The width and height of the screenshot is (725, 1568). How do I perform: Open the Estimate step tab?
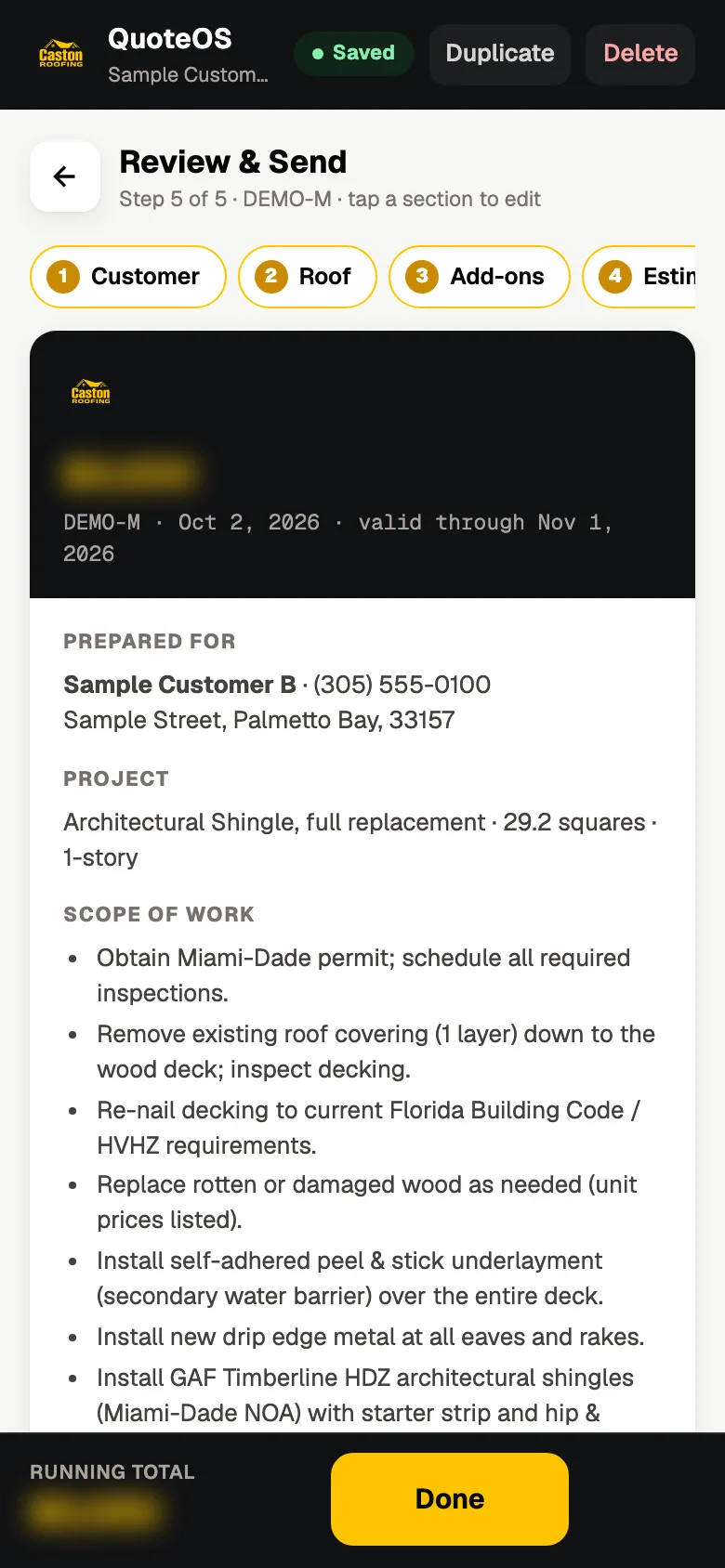(639, 276)
